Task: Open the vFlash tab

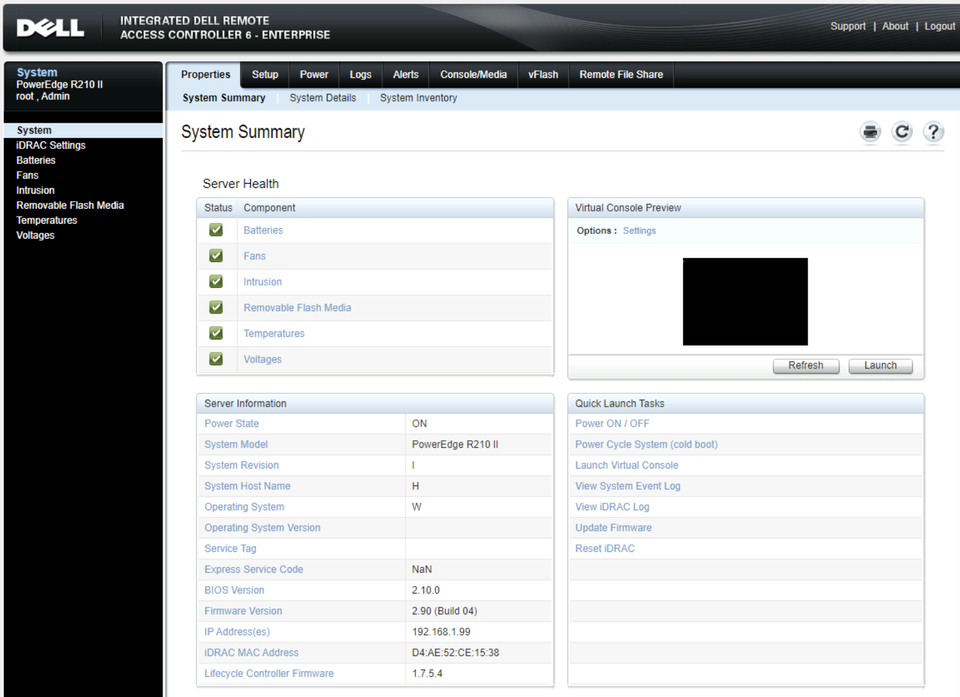Action: [x=543, y=75]
